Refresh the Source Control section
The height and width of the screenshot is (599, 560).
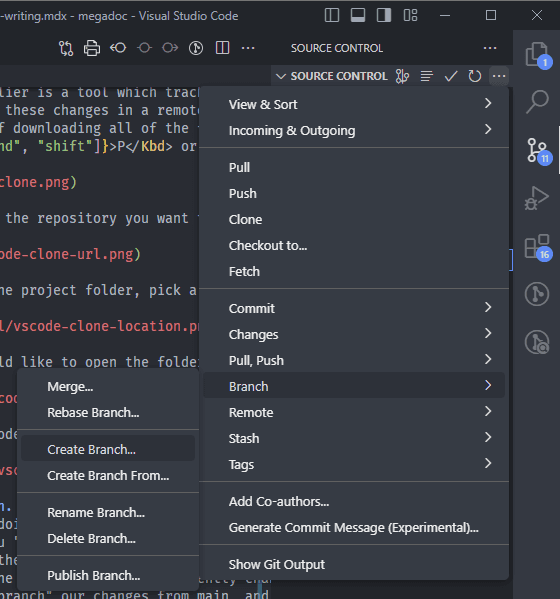[475, 76]
